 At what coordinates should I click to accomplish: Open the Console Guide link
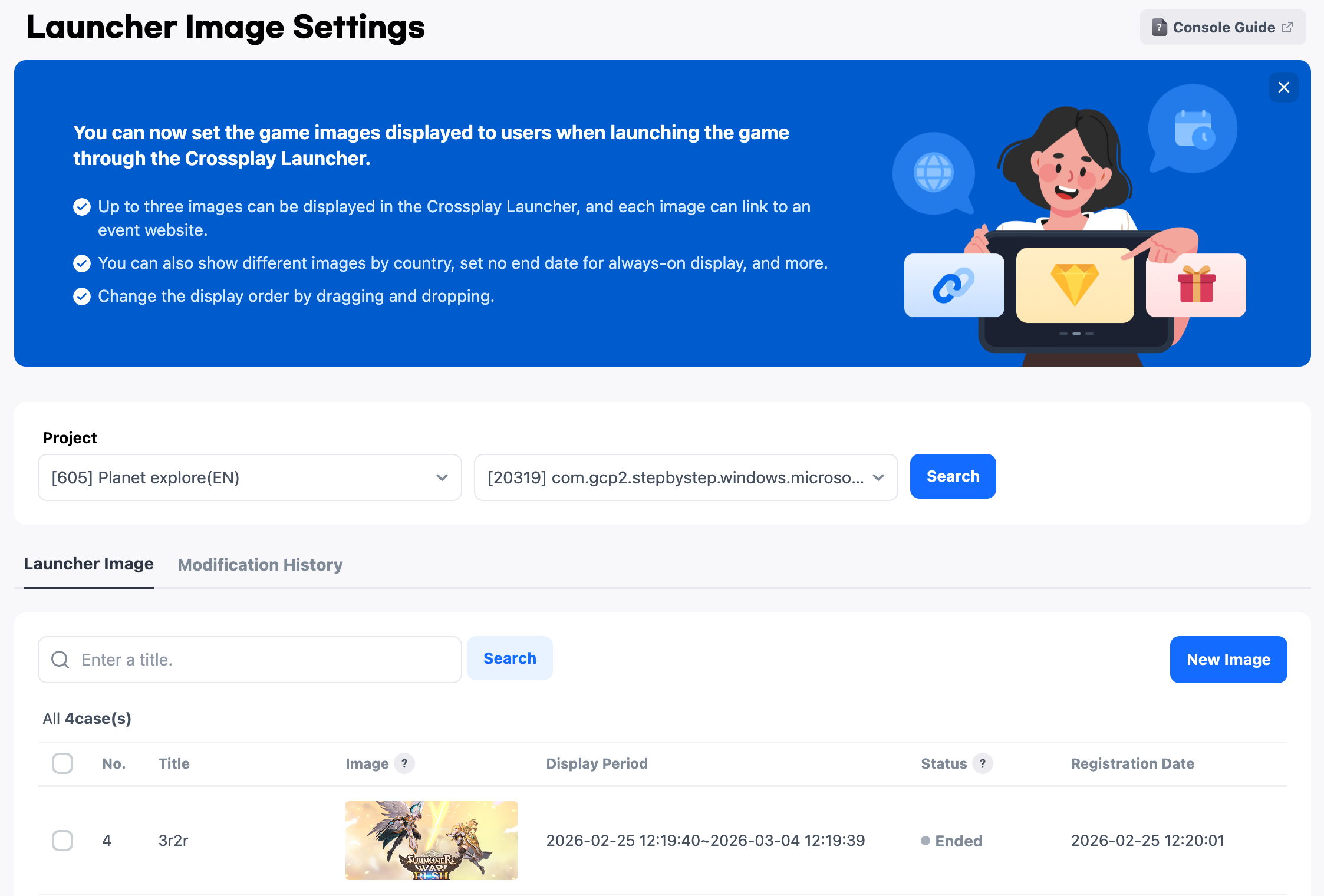1223,27
